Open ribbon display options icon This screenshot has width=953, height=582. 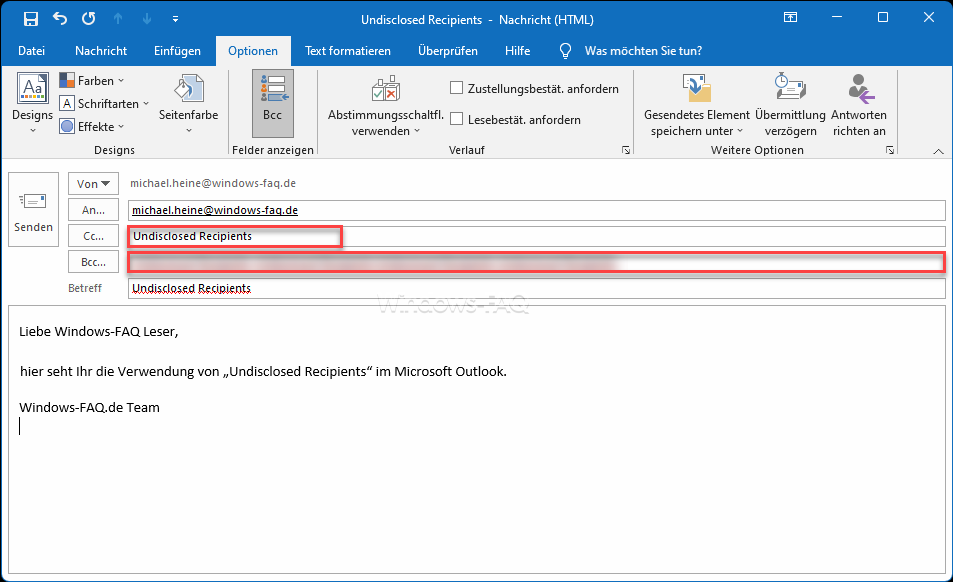(790, 18)
